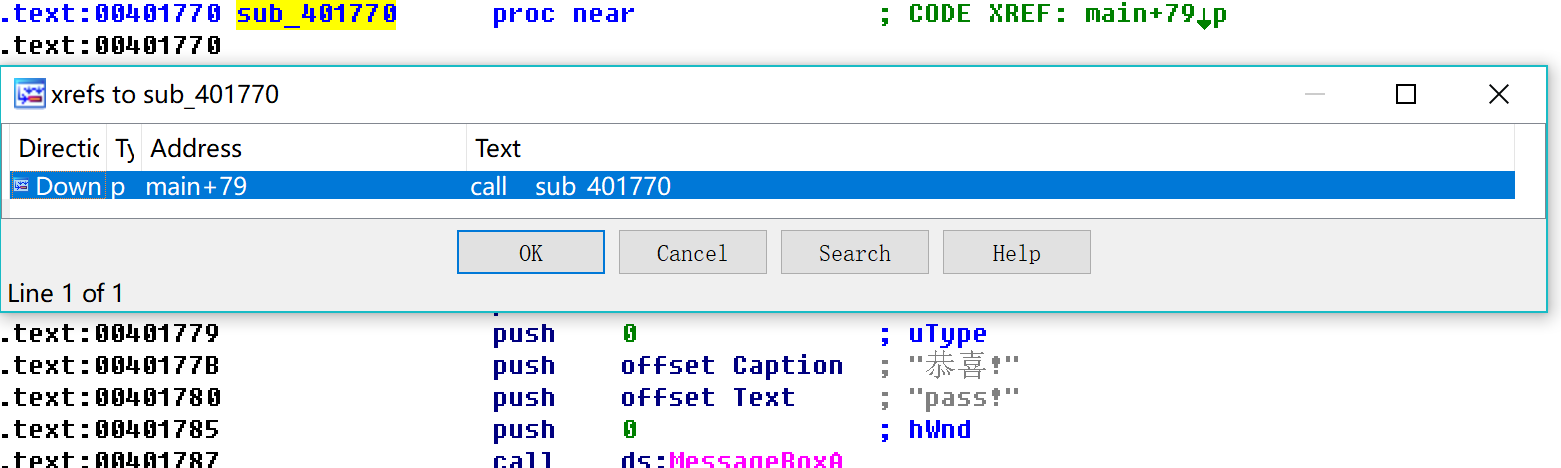This screenshot has height=468, width=1561.
Task: Click highlighted sub_401770 label in disassembly
Action: pos(316,14)
